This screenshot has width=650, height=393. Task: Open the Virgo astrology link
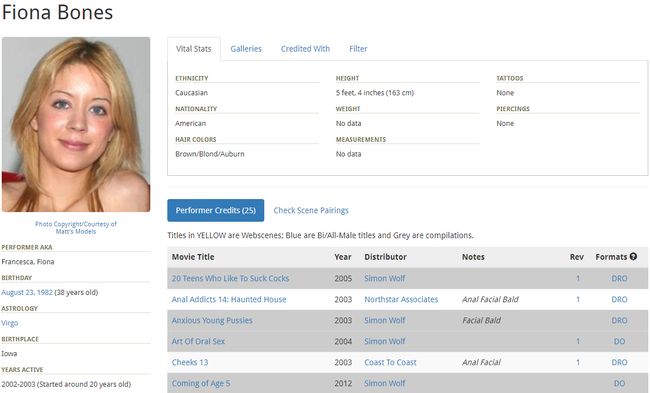[x=10, y=323]
